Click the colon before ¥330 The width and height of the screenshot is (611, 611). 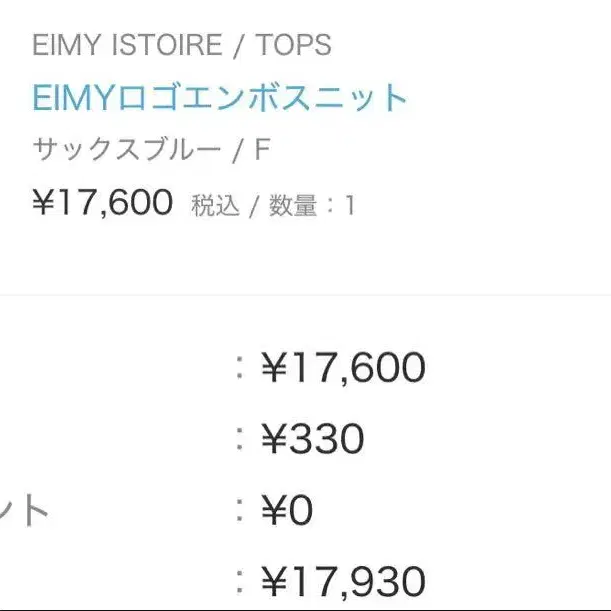(x=240, y=439)
